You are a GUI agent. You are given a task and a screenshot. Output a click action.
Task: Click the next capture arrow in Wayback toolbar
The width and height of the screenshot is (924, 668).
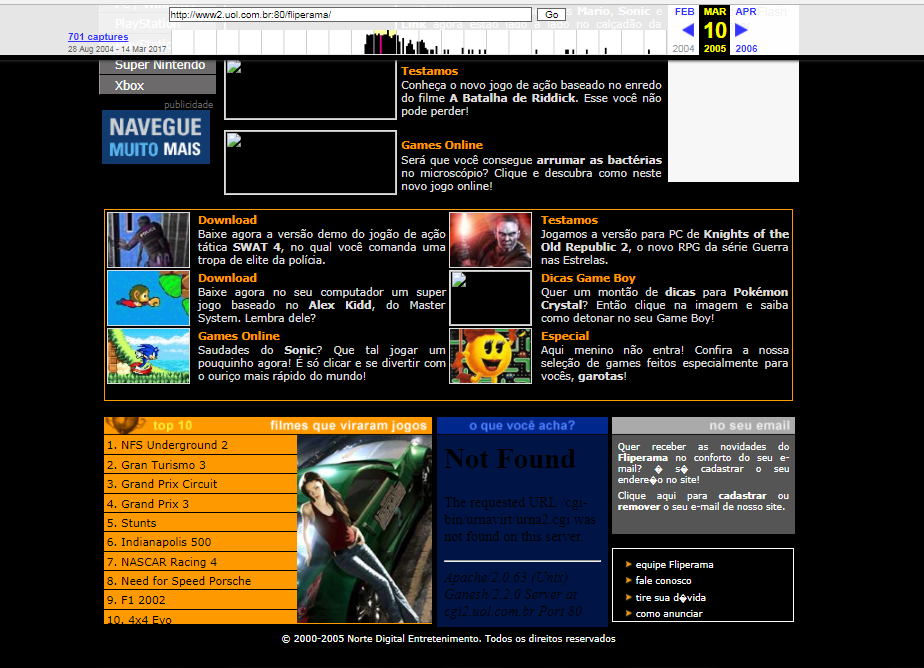[741, 29]
